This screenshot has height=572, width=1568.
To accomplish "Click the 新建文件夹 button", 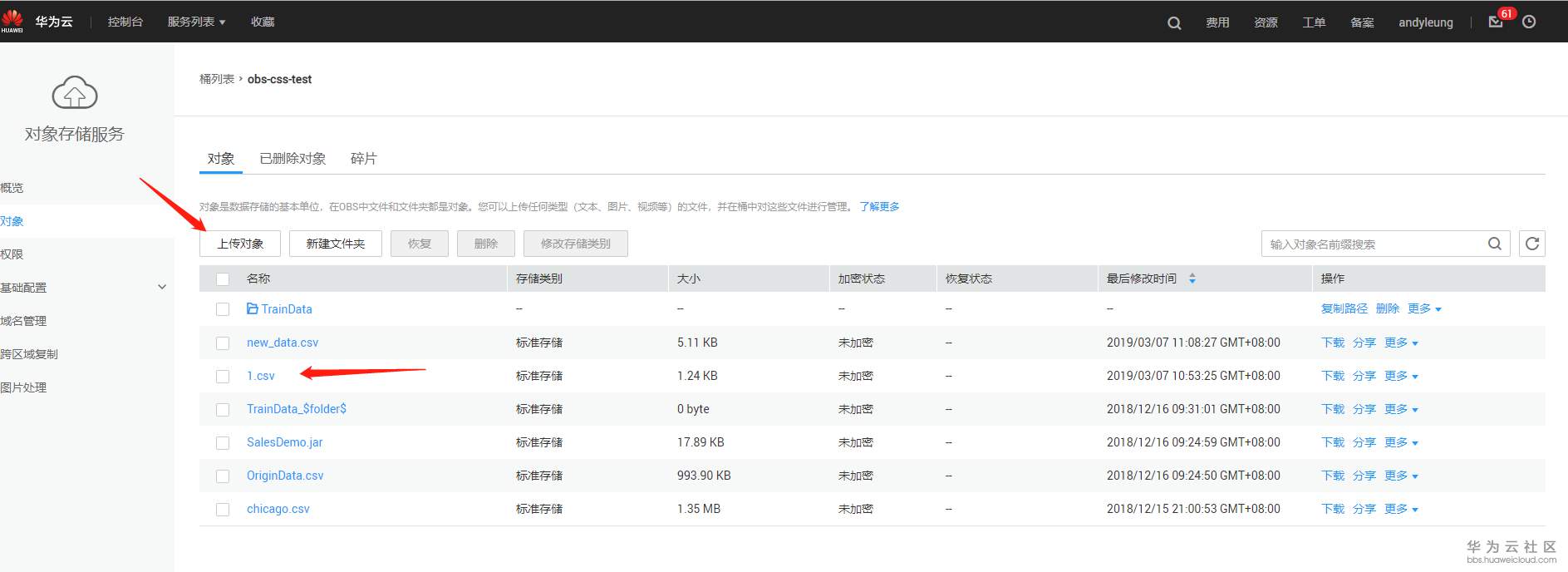I will tap(336, 244).
